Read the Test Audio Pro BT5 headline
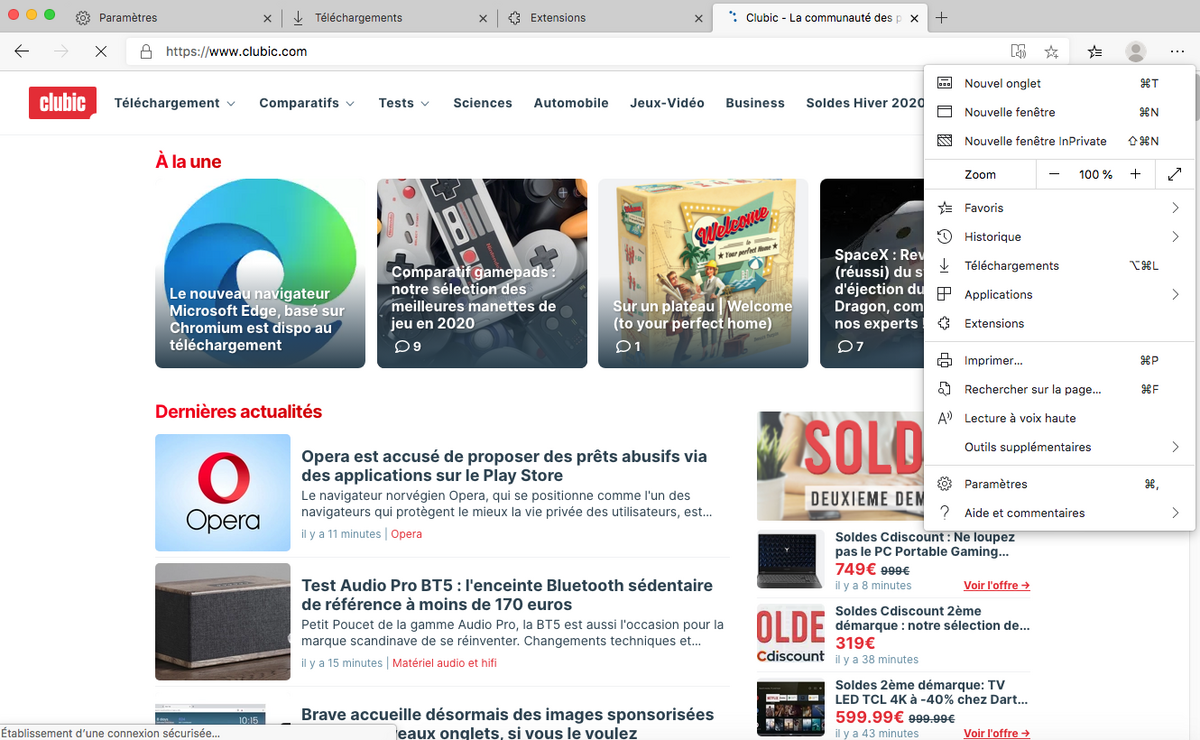Screen dimensions: 1200x740 (507, 595)
